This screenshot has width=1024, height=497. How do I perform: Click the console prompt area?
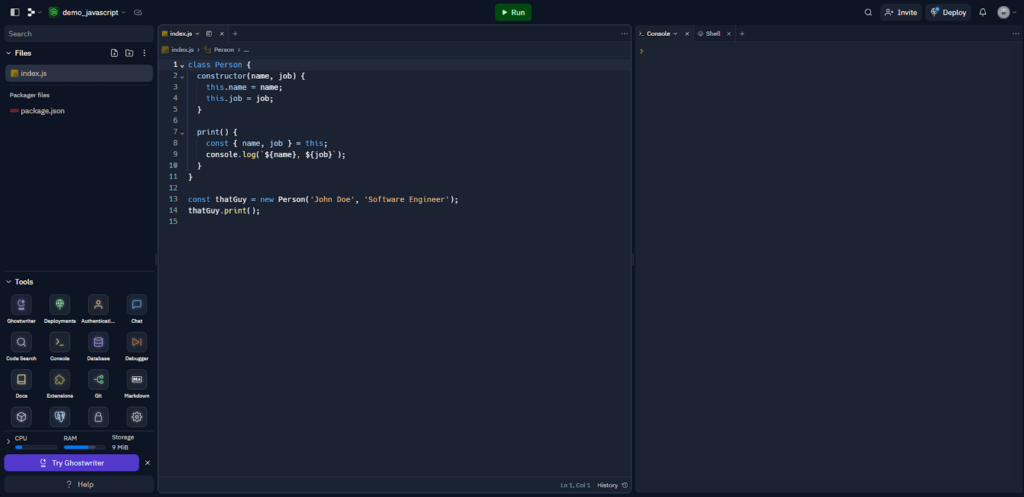click(x=829, y=51)
